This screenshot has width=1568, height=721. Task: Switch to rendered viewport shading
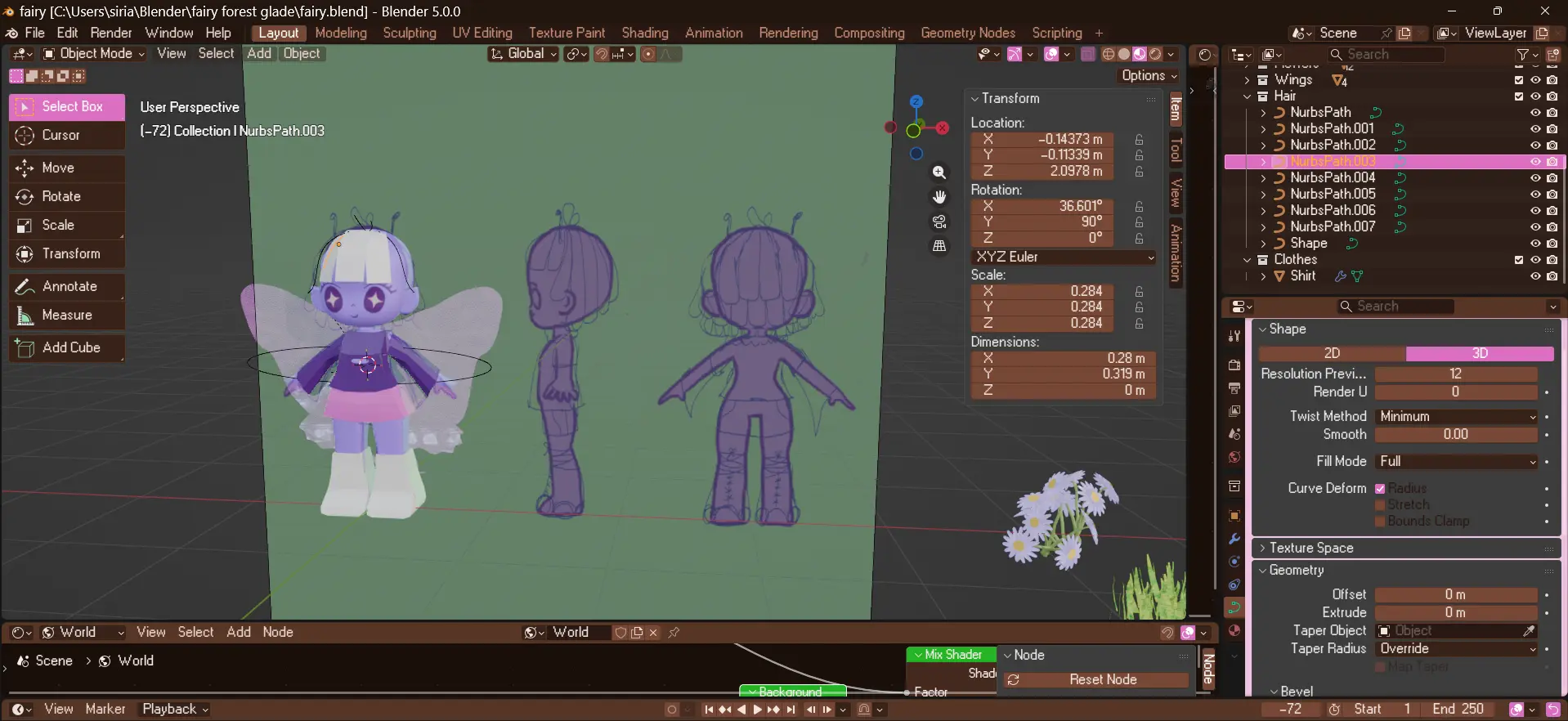(1155, 54)
